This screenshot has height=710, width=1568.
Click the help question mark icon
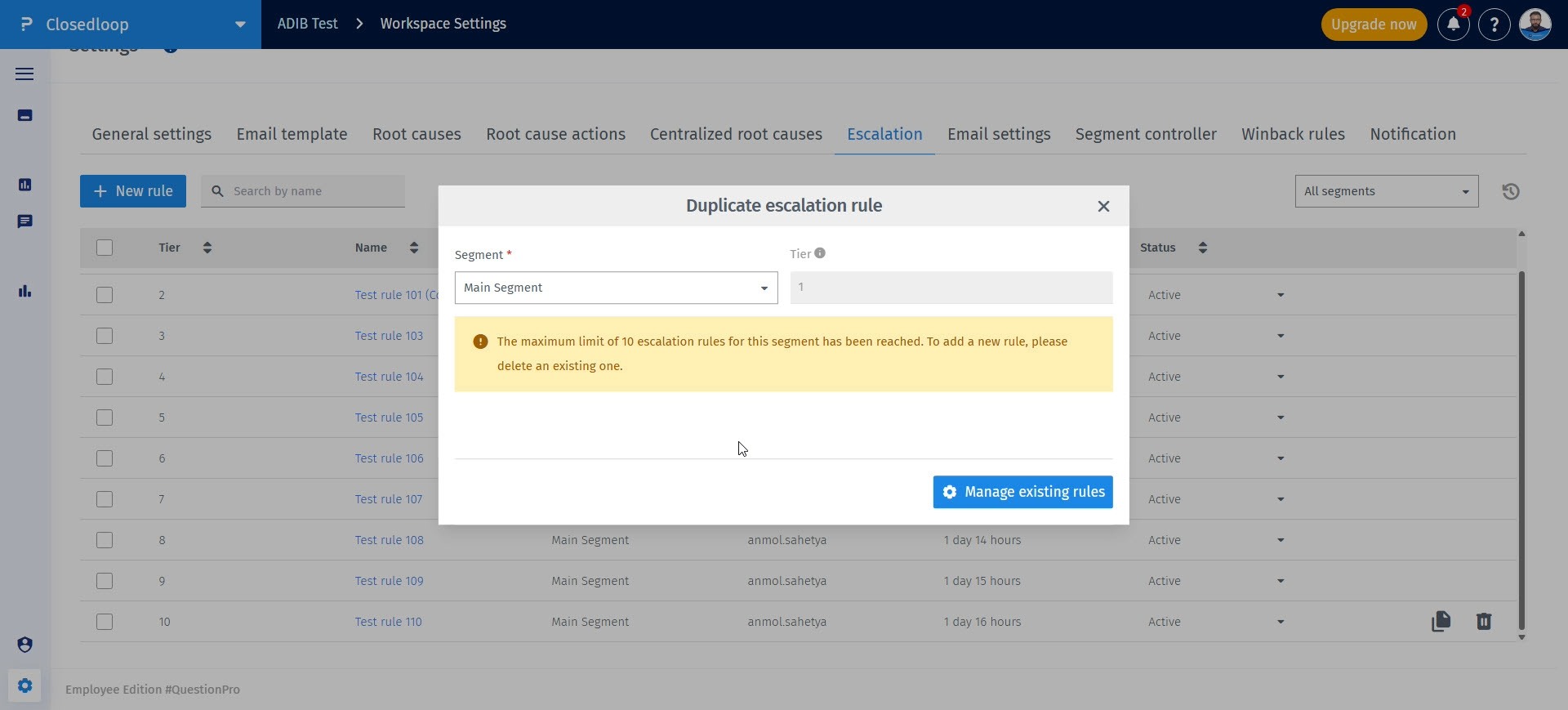click(x=1494, y=25)
